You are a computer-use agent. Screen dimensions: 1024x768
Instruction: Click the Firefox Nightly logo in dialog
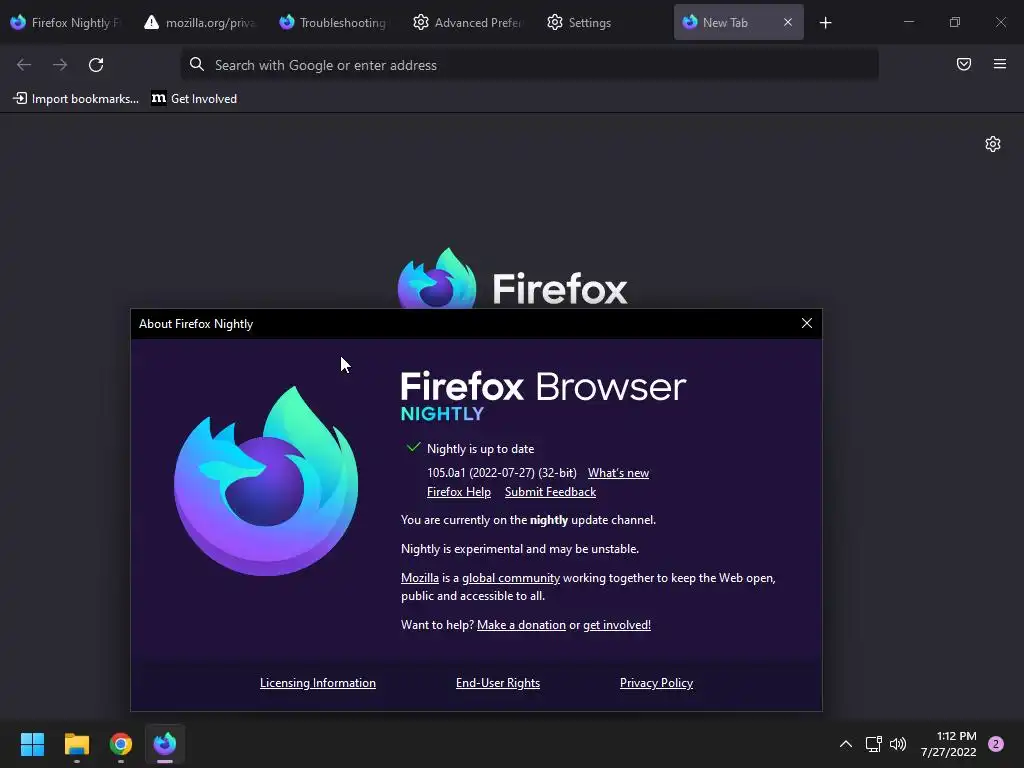pos(266,481)
